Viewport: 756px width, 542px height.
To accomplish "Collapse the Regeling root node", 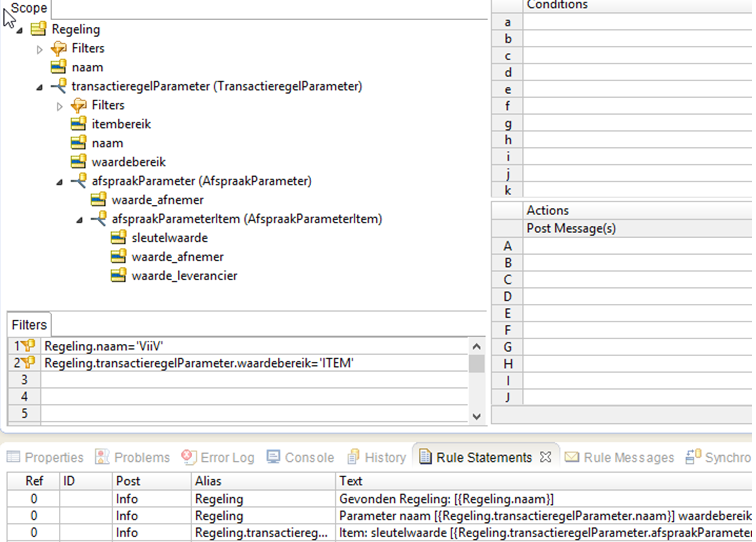I will tap(19, 31).
